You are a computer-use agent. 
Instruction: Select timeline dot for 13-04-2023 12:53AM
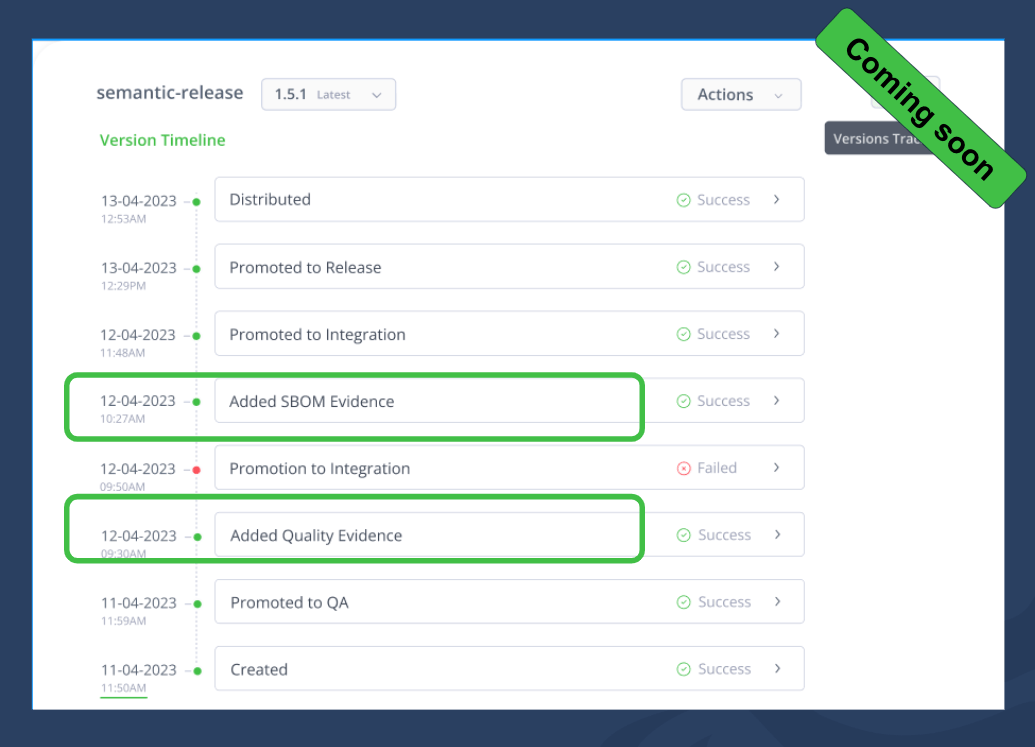196,202
